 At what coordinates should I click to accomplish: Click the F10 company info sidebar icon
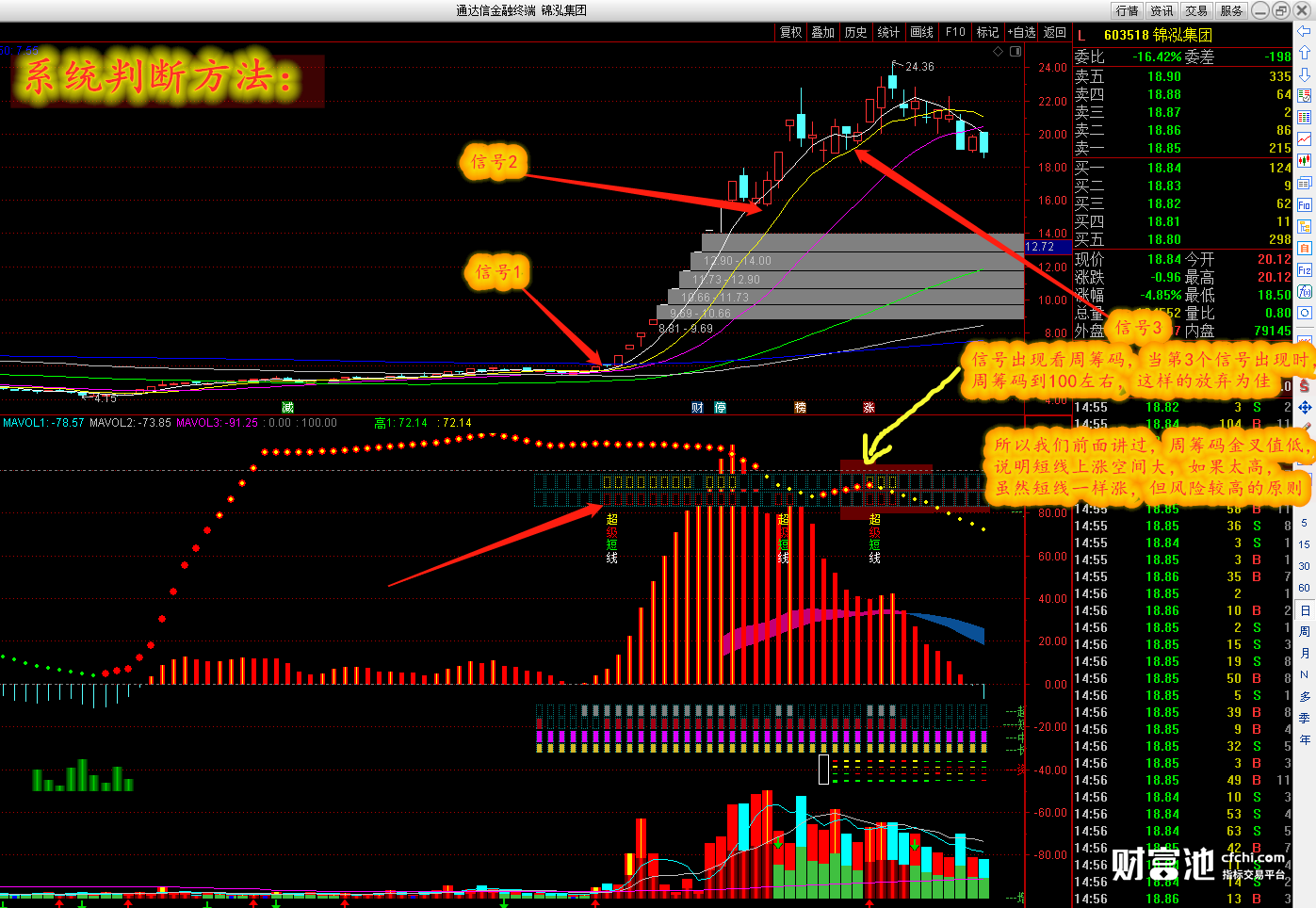click(x=1305, y=204)
